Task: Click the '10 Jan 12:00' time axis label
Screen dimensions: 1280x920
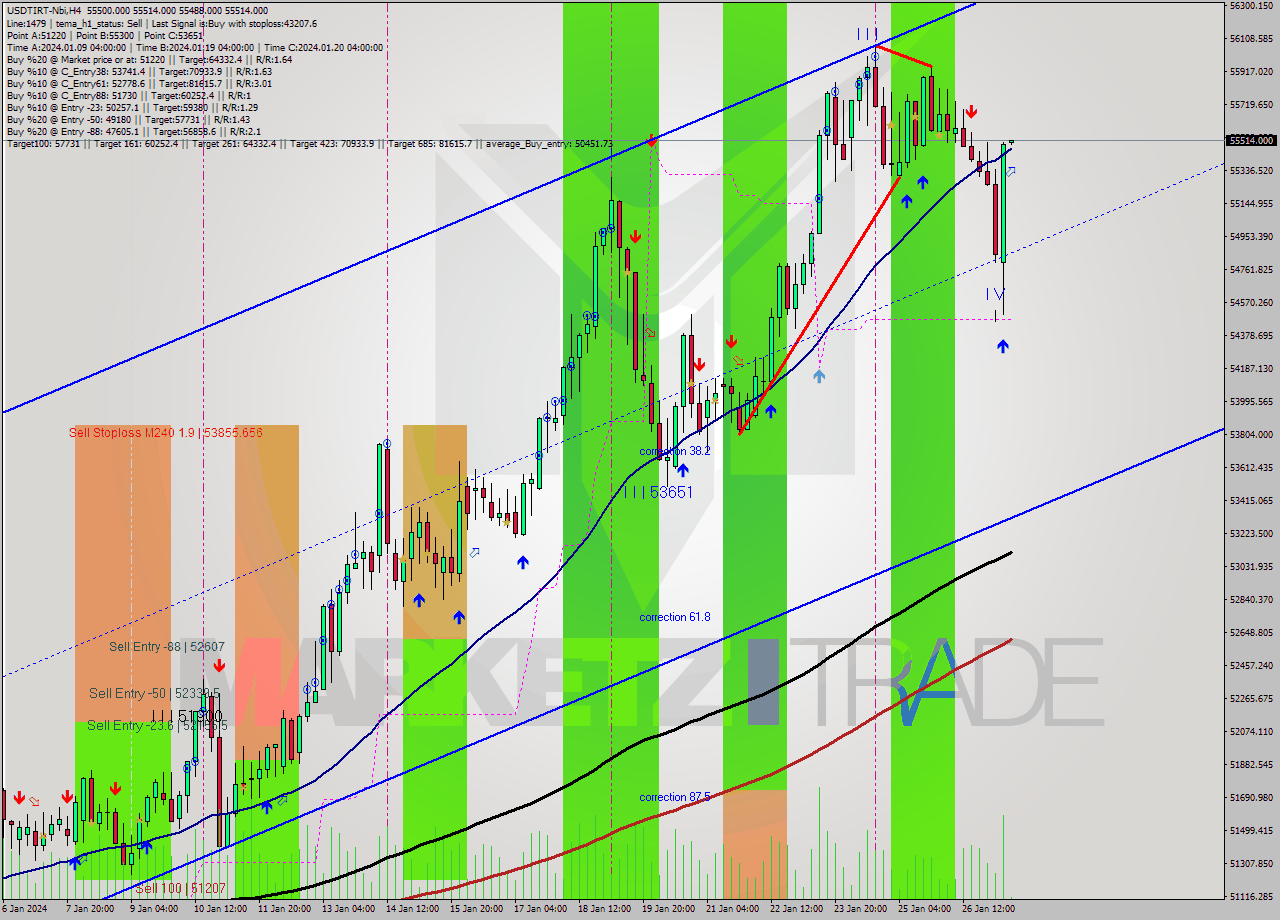Action: click(x=219, y=910)
